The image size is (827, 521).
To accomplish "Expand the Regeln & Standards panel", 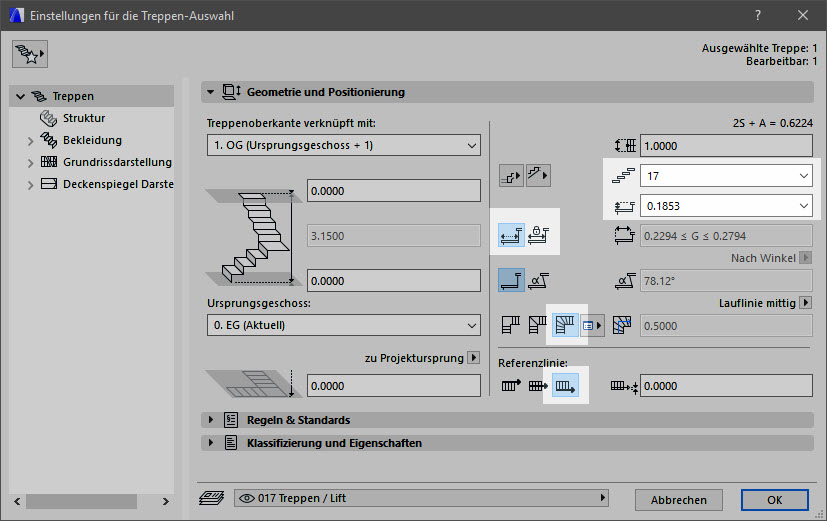I will [210, 420].
